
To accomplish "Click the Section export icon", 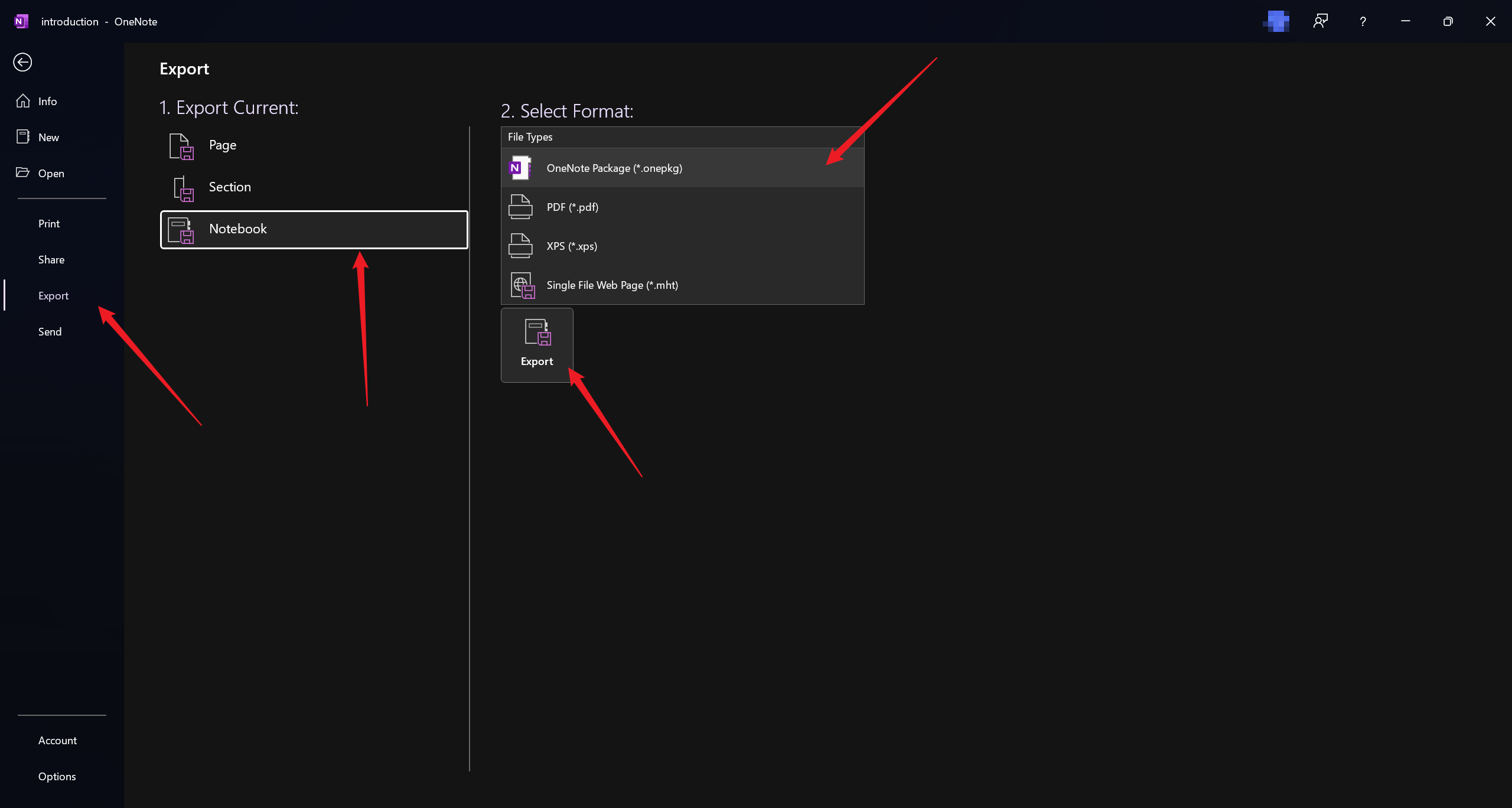I will click(x=183, y=189).
